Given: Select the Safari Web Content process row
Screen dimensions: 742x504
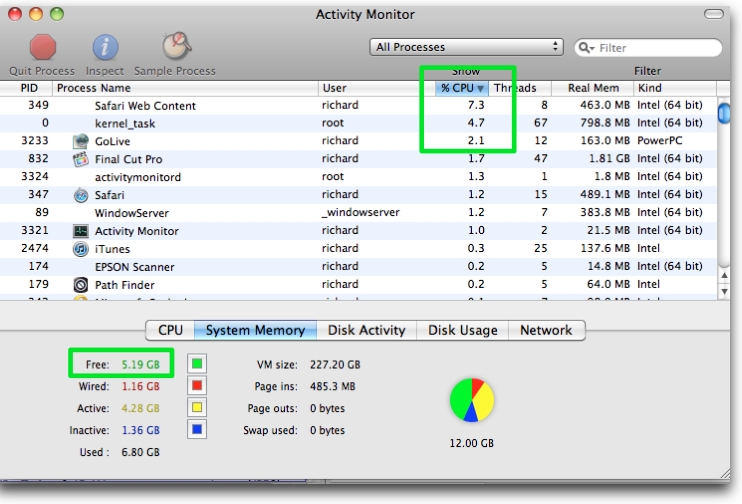Looking at the screenshot, I should coord(358,105).
